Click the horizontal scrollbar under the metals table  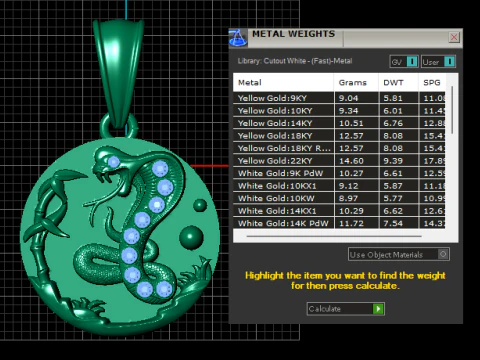(334, 236)
